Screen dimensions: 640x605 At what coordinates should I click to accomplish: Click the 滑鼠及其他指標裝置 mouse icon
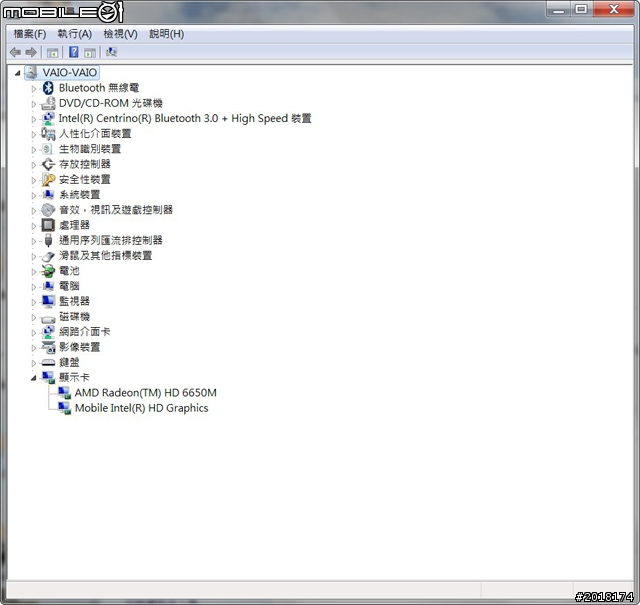point(48,256)
